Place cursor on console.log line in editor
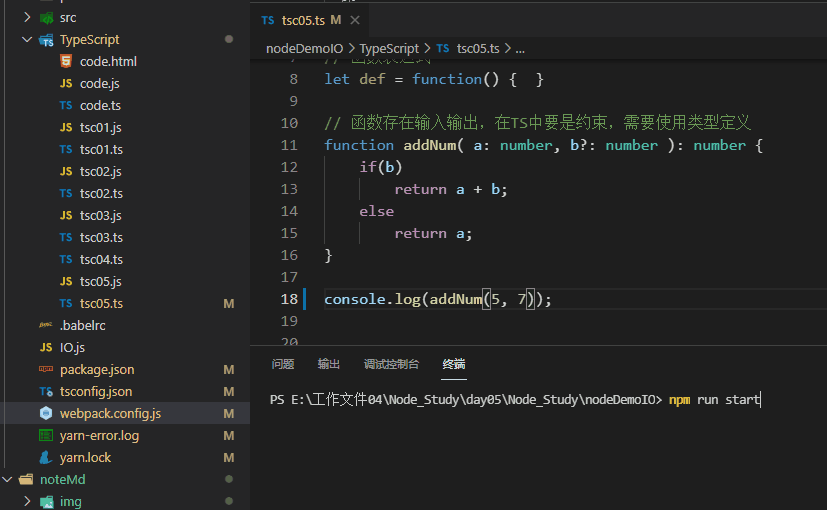Image resolution: width=827 pixels, height=510 pixels. click(x=437, y=300)
